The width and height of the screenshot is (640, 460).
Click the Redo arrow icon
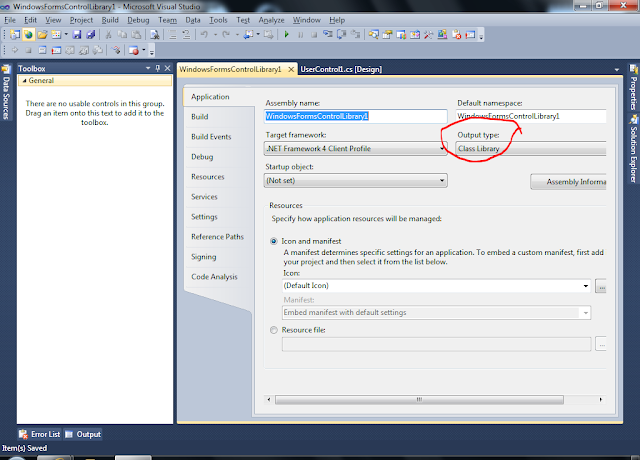coord(226,35)
